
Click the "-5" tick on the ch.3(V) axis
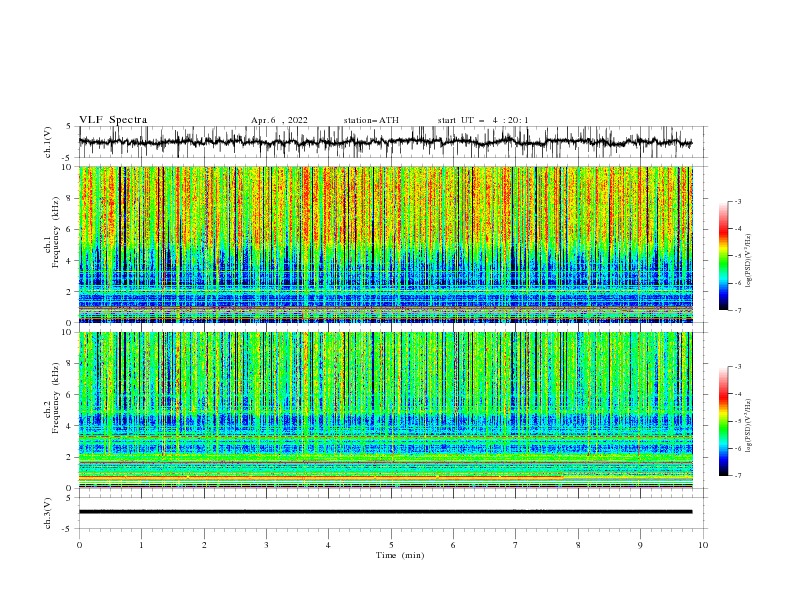click(x=68, y=529)
